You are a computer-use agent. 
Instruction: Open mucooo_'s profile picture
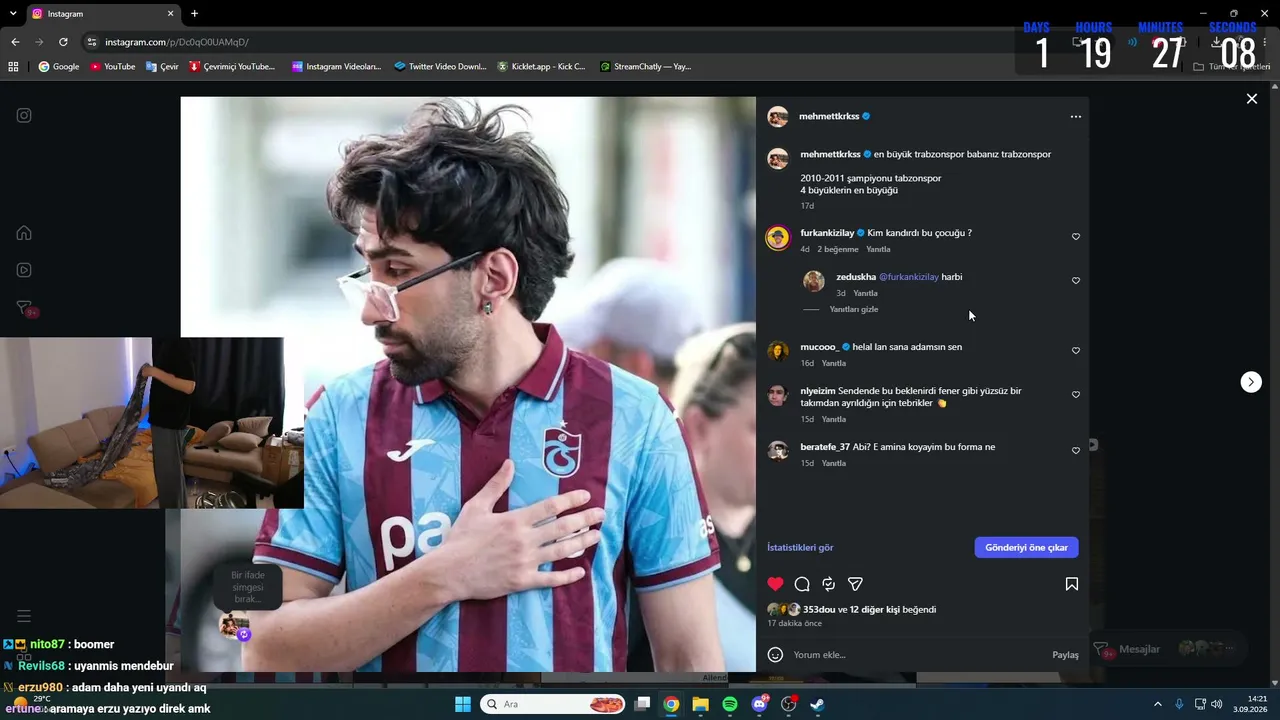pos(778,351)
